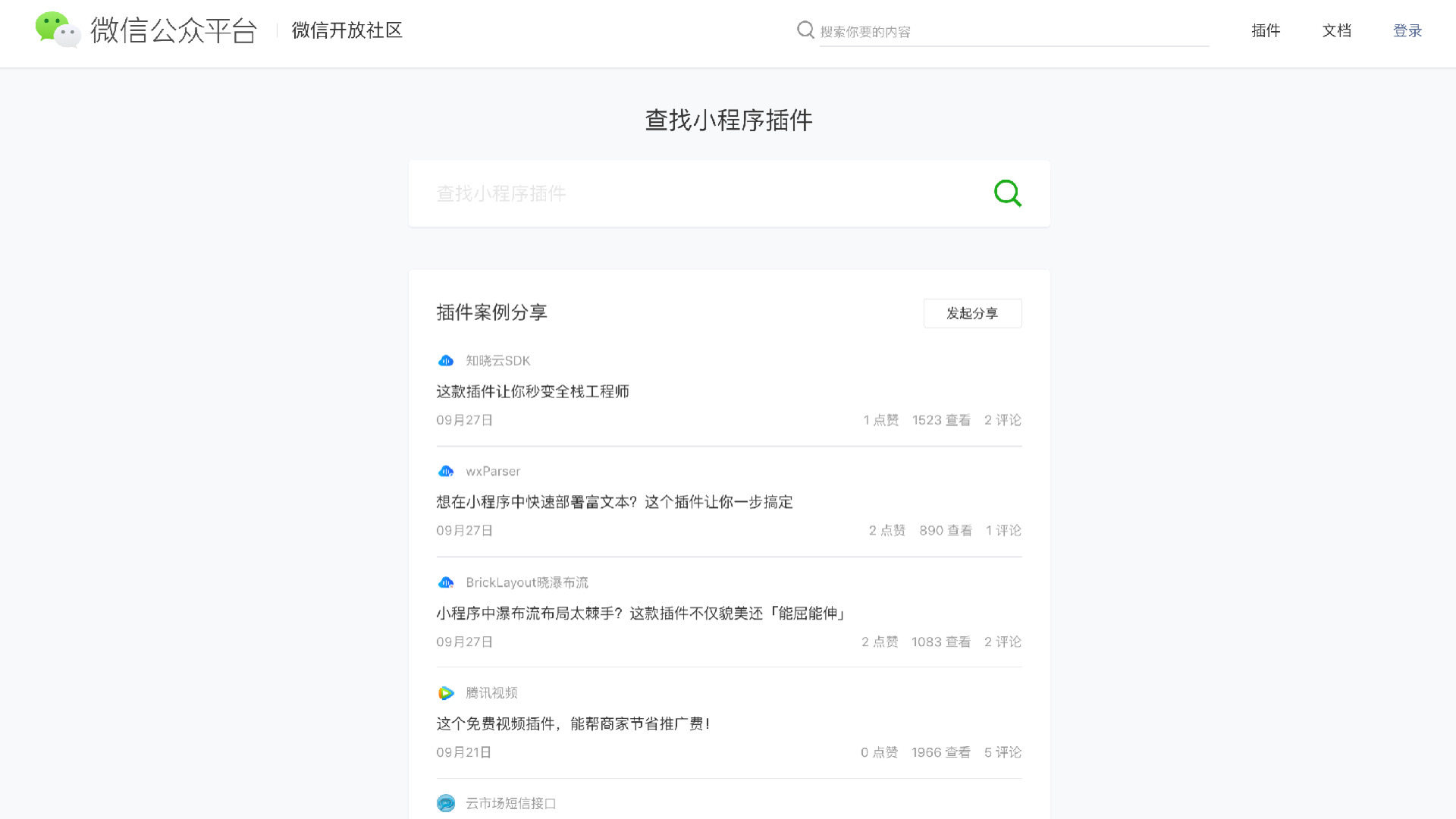Open article 小程序中瀑布流布局太棘手
This screenshot has height=819, width=1456.
point(641,613)
